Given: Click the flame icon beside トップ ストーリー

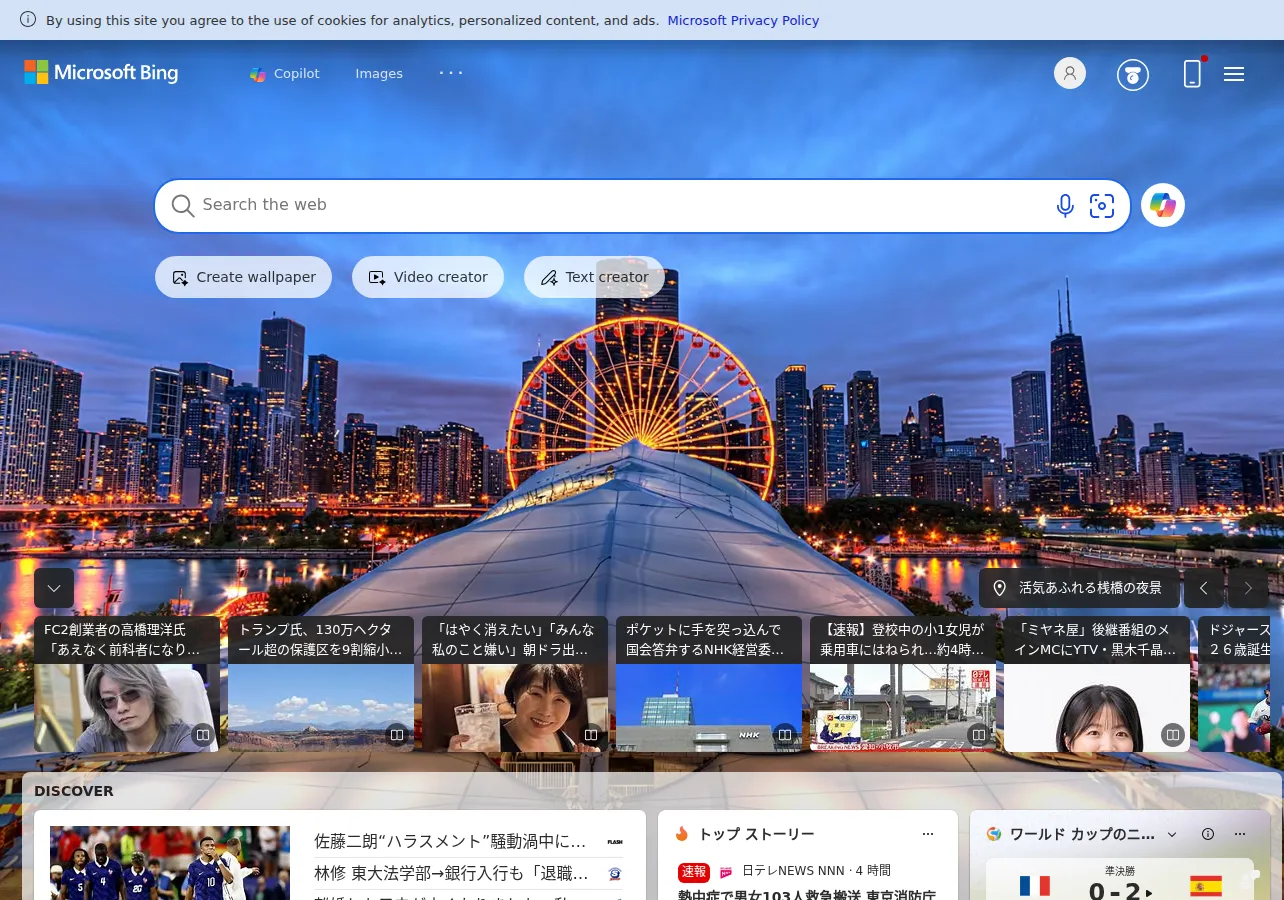Looking at the screenshot, I should 682,834.
